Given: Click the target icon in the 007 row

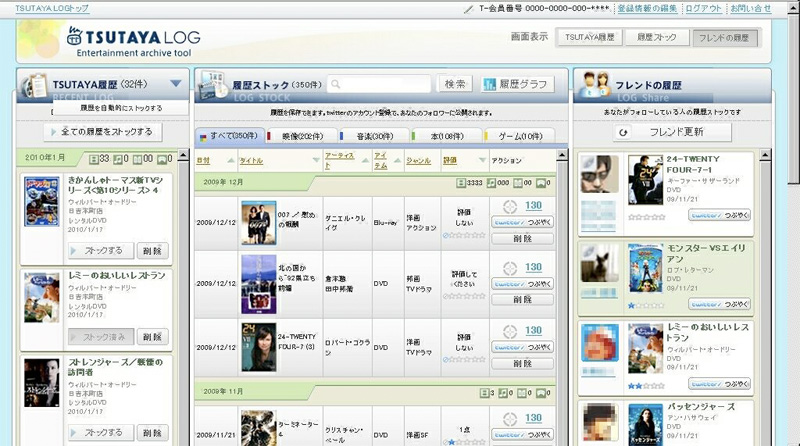Looking at the screenshot, I should click(x=510, y=206).
